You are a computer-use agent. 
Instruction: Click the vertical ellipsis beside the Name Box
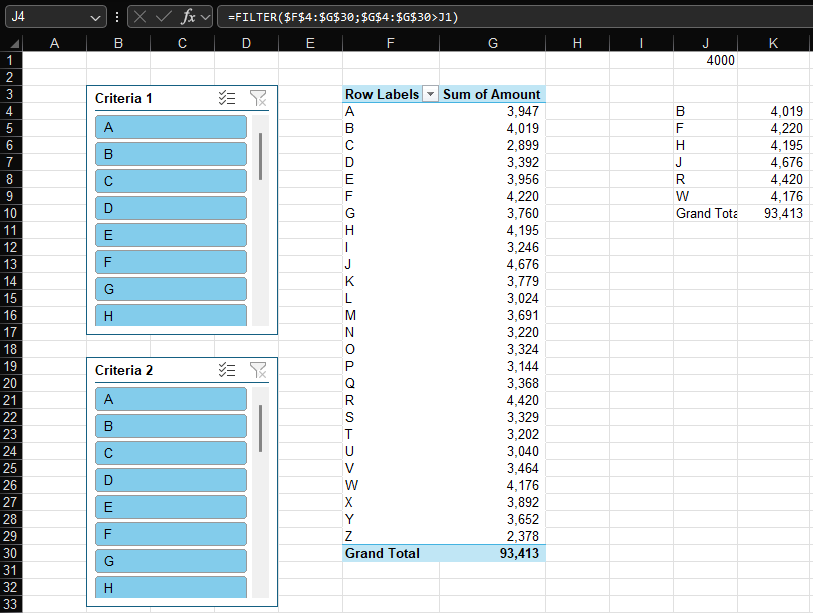coord(117,16)
